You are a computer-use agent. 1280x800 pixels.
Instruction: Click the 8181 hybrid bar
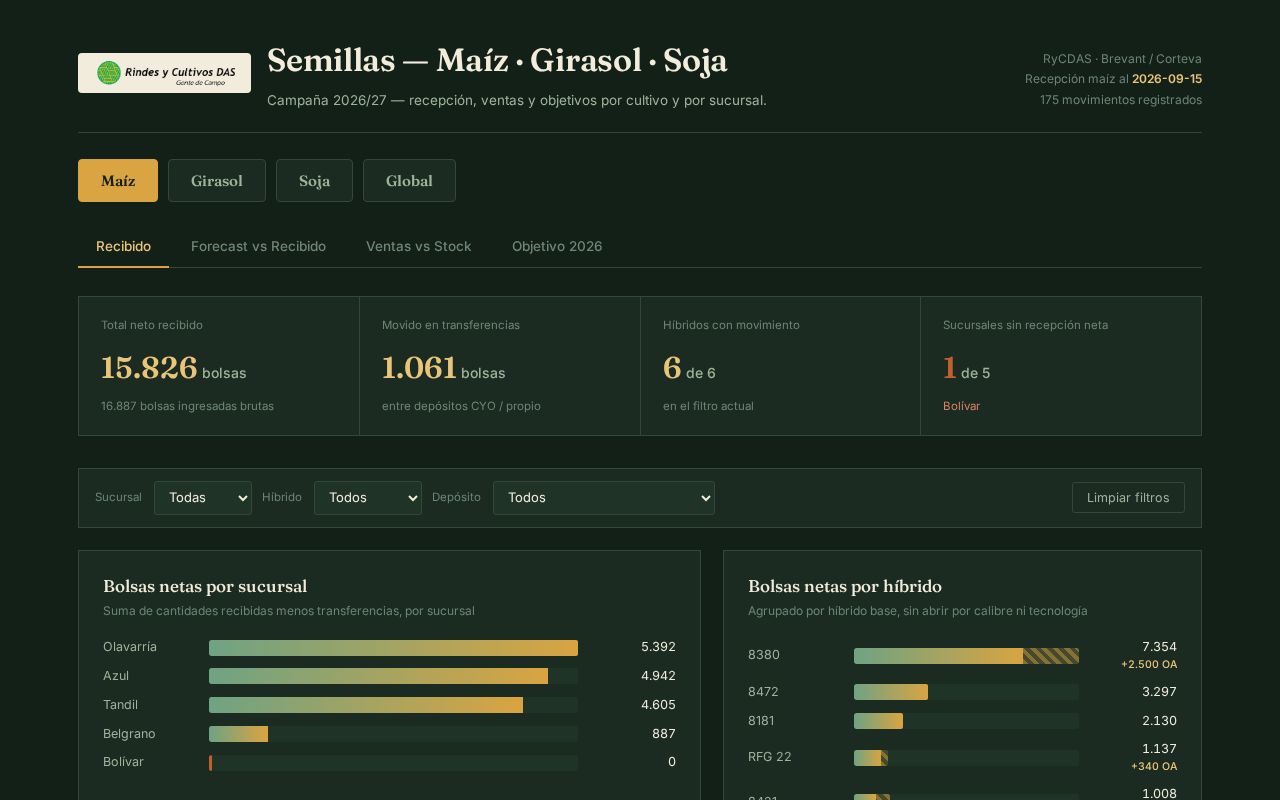coord(878,721)
